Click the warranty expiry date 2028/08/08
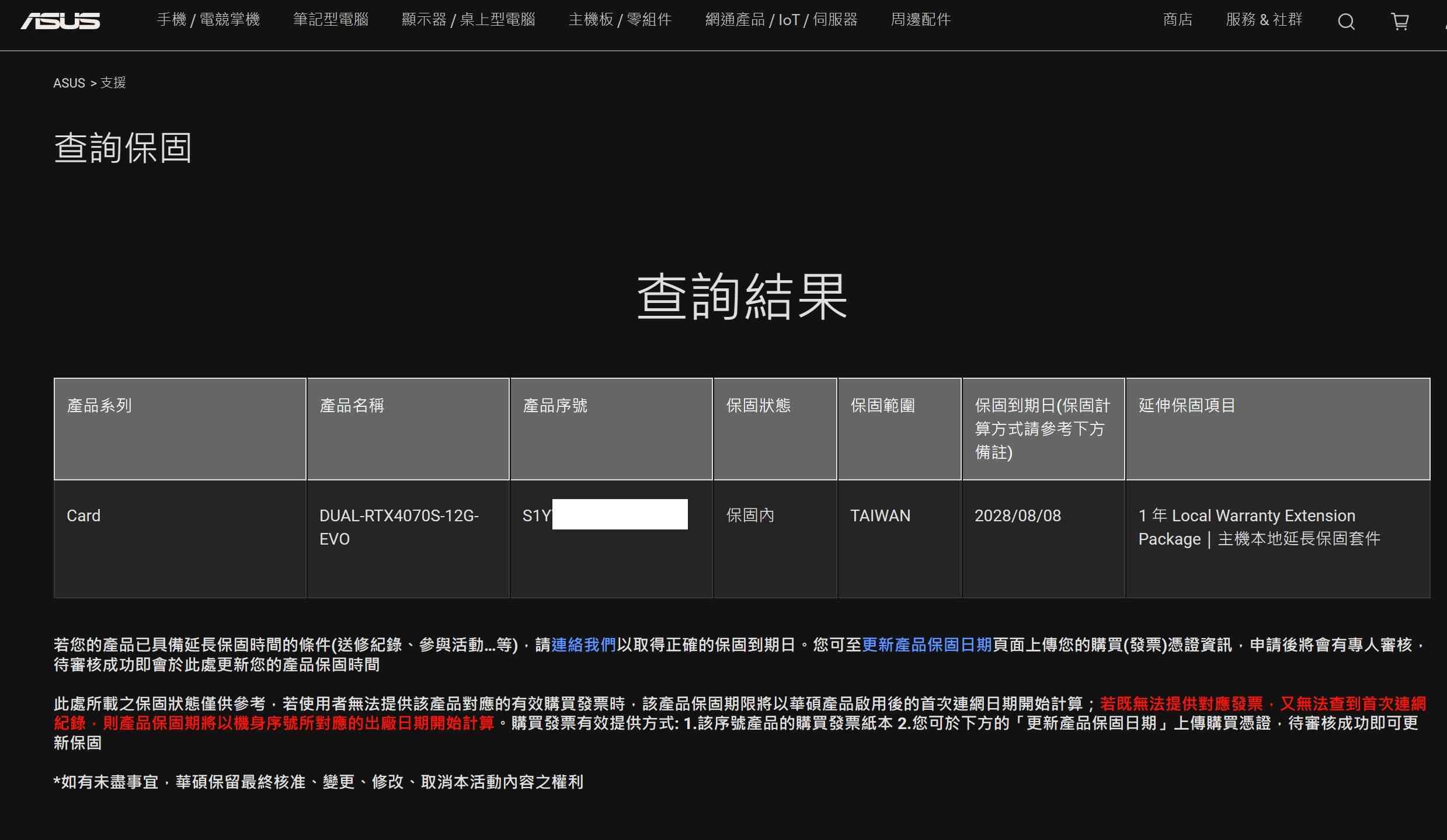Screen dimensions: 1447x840 click(1018, 515)
